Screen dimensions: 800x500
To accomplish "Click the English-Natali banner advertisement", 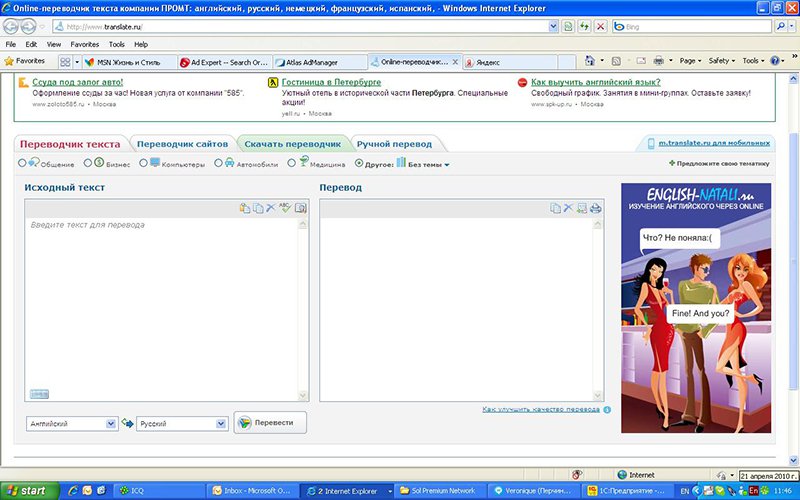I will click(696, 308).
